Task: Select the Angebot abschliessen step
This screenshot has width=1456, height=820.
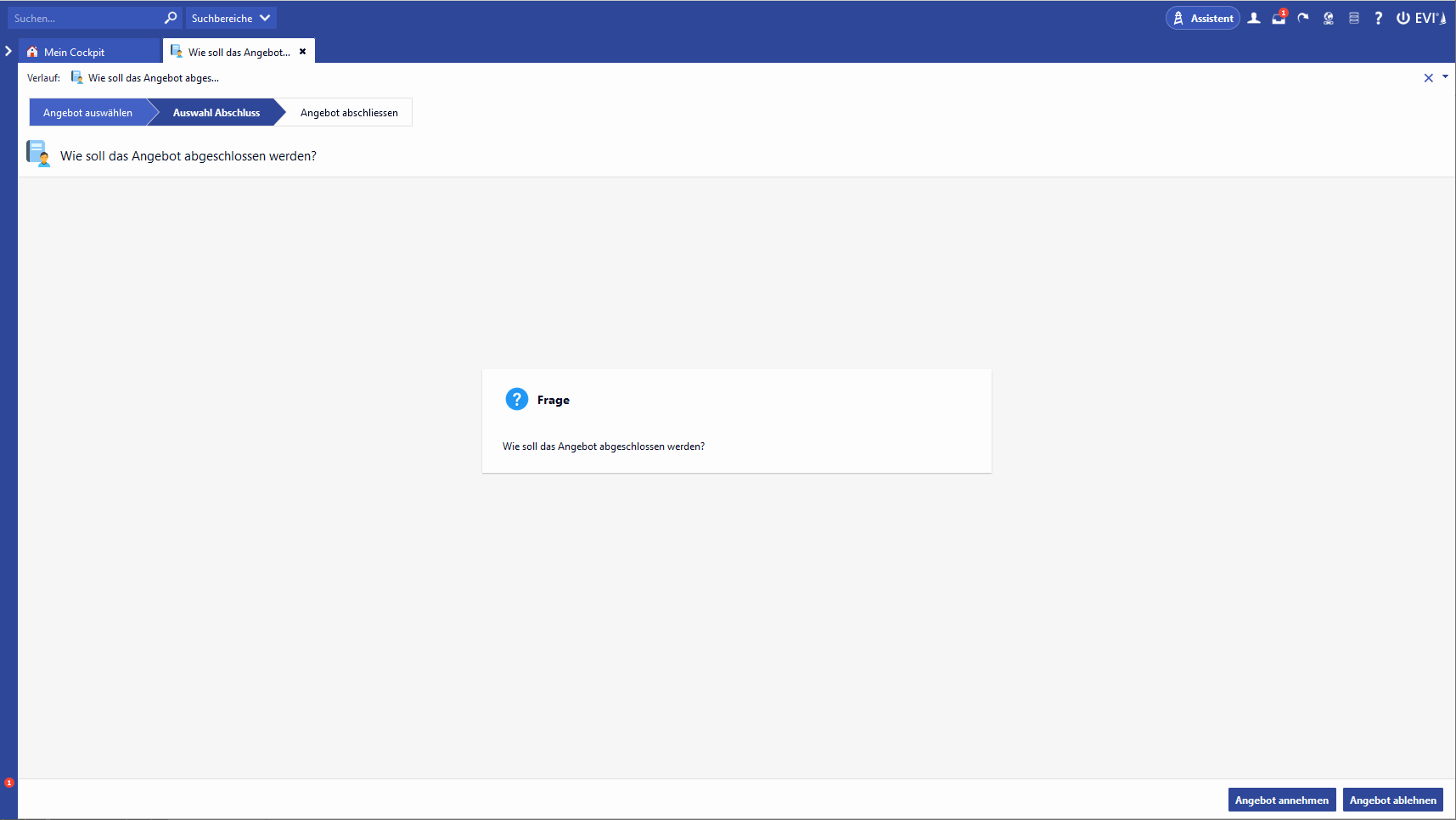Action: tap(349, 113)
